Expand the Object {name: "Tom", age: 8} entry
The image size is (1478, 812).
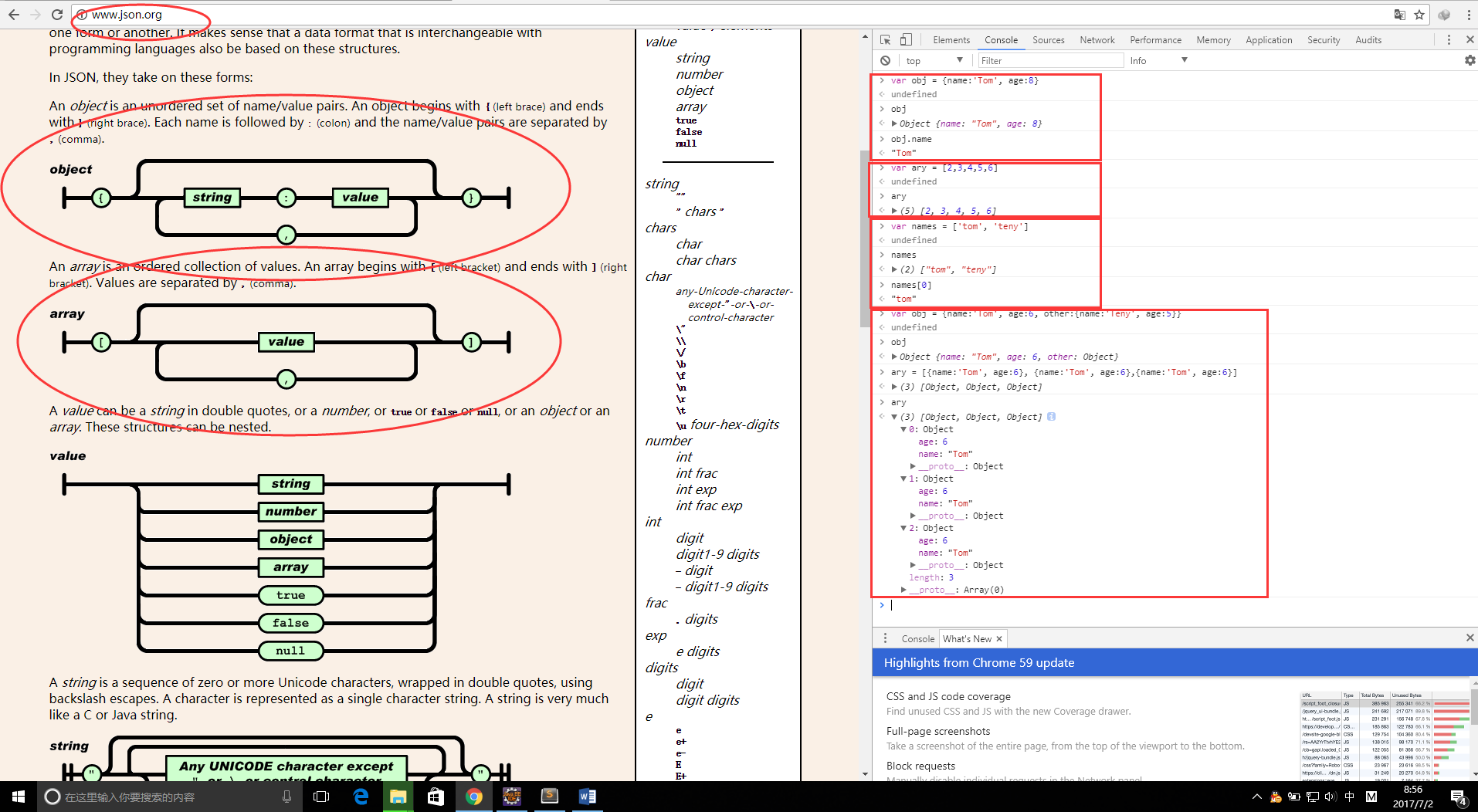tap(894, 123)
